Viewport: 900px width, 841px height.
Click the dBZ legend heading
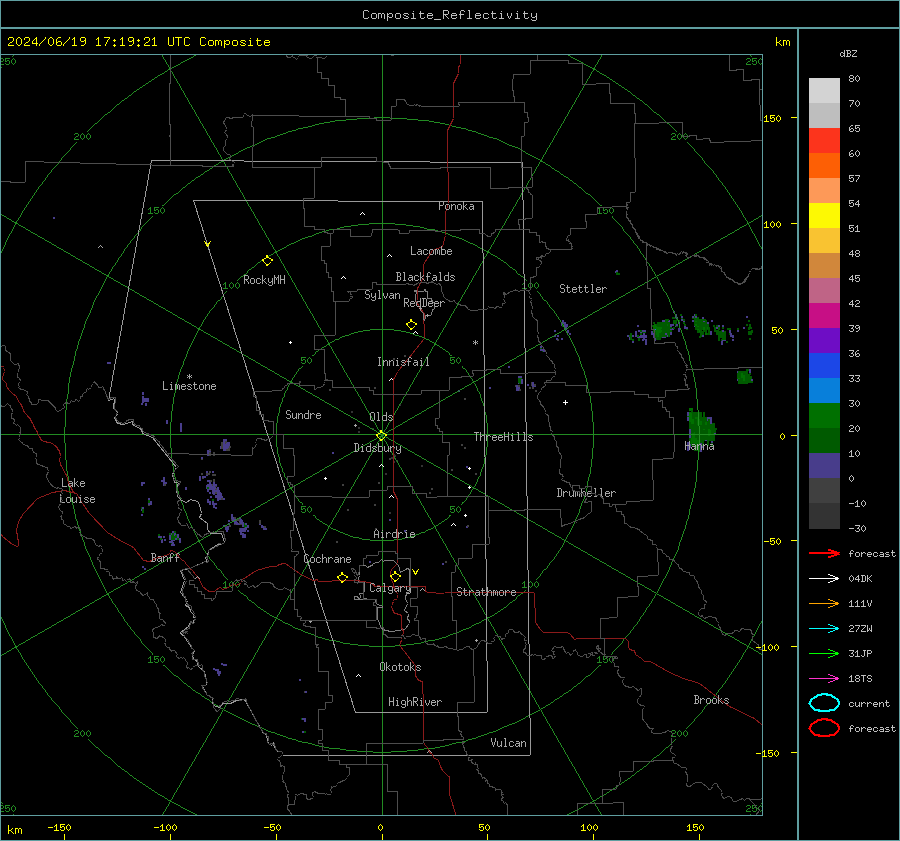[848, 53]
